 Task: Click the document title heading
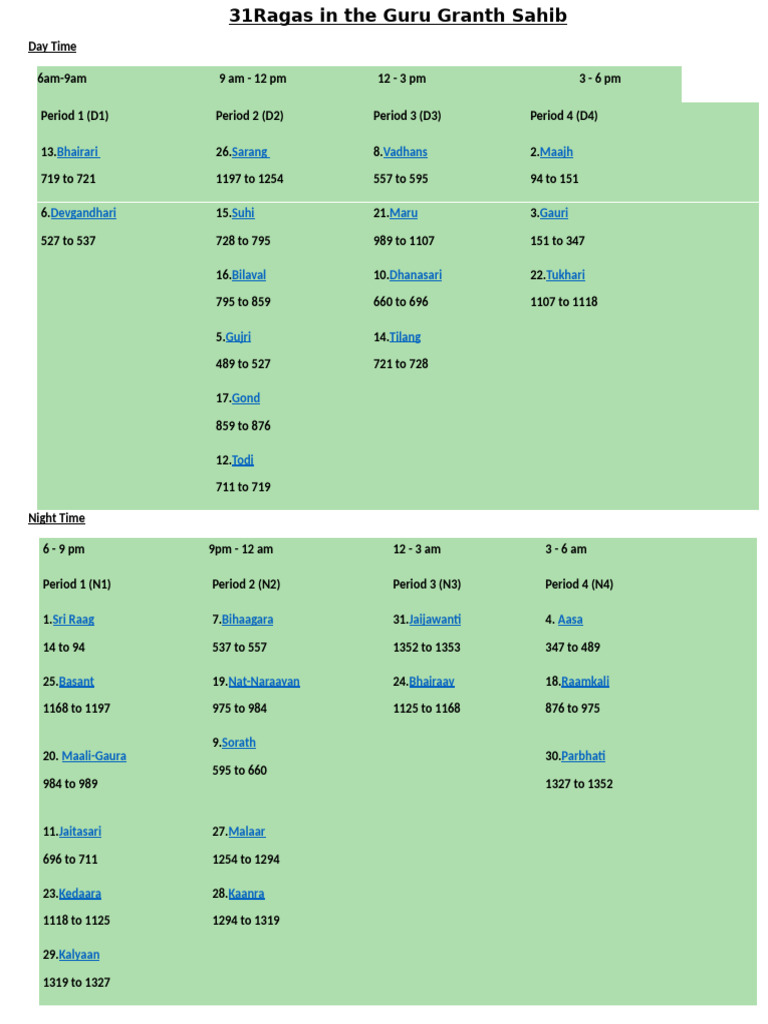click(398, 16)
